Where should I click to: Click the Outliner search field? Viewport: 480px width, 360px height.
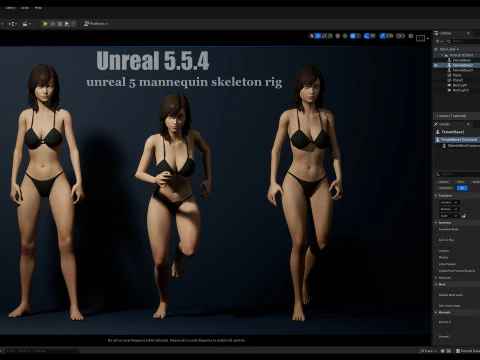point(463,41)
